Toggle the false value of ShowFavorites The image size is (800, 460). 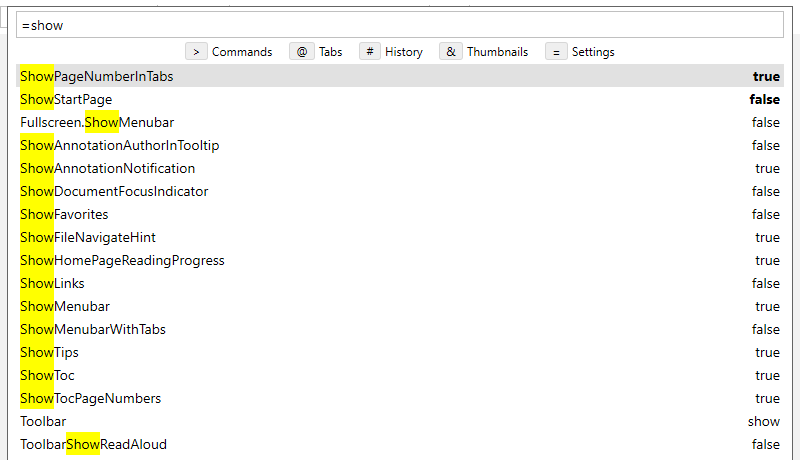765,214
